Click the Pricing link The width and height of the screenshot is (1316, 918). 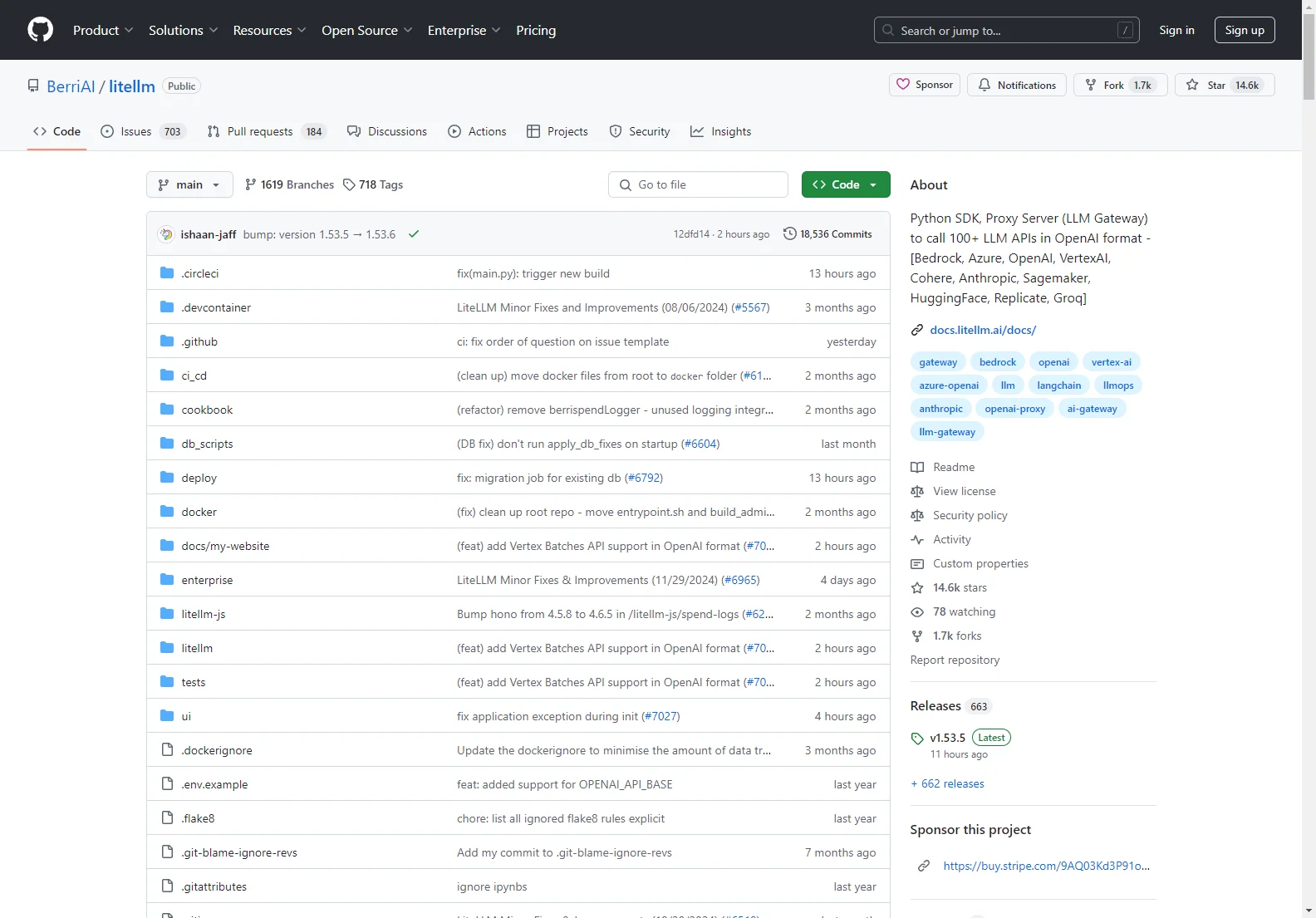tap(536, 30)
